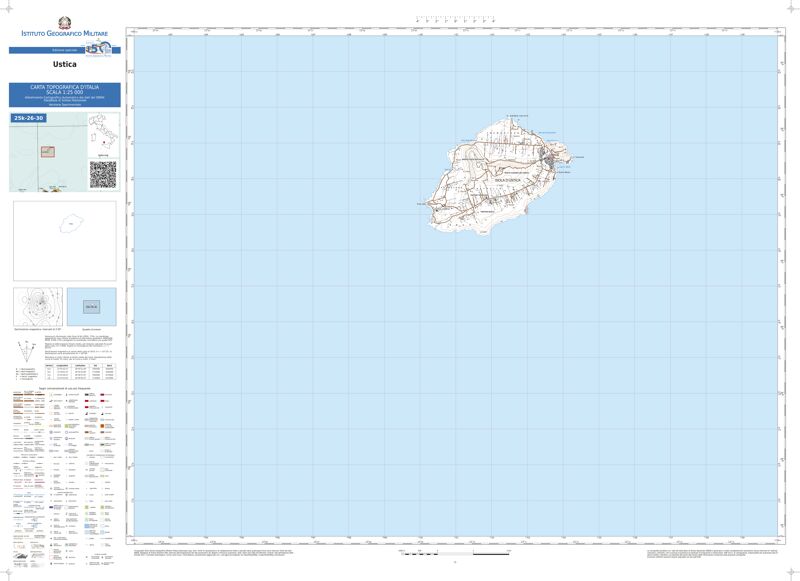Click the graphic scale bar below the map
This screenshot has width=800, height=581.
455,551
